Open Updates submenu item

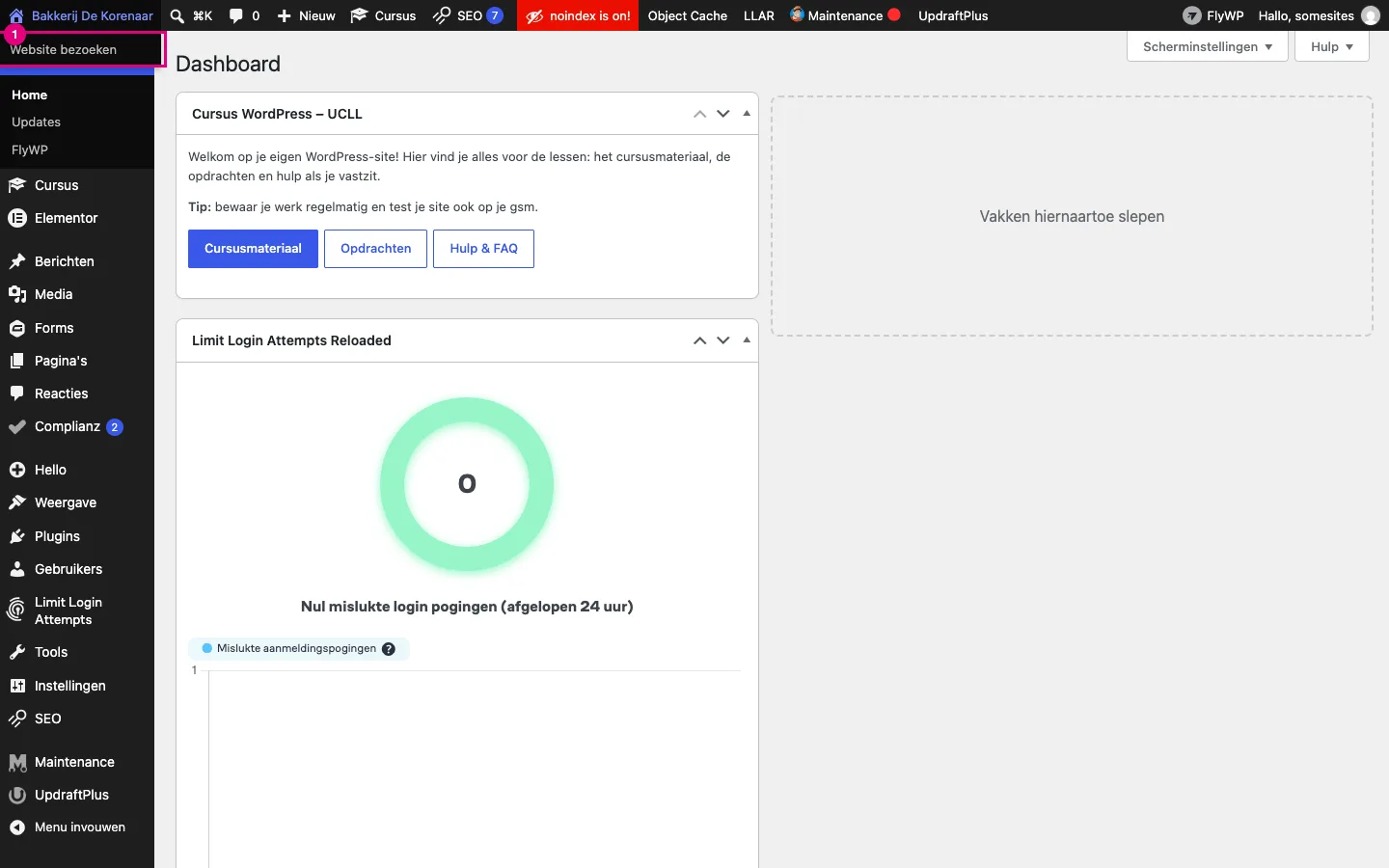(x=36, y=122)
